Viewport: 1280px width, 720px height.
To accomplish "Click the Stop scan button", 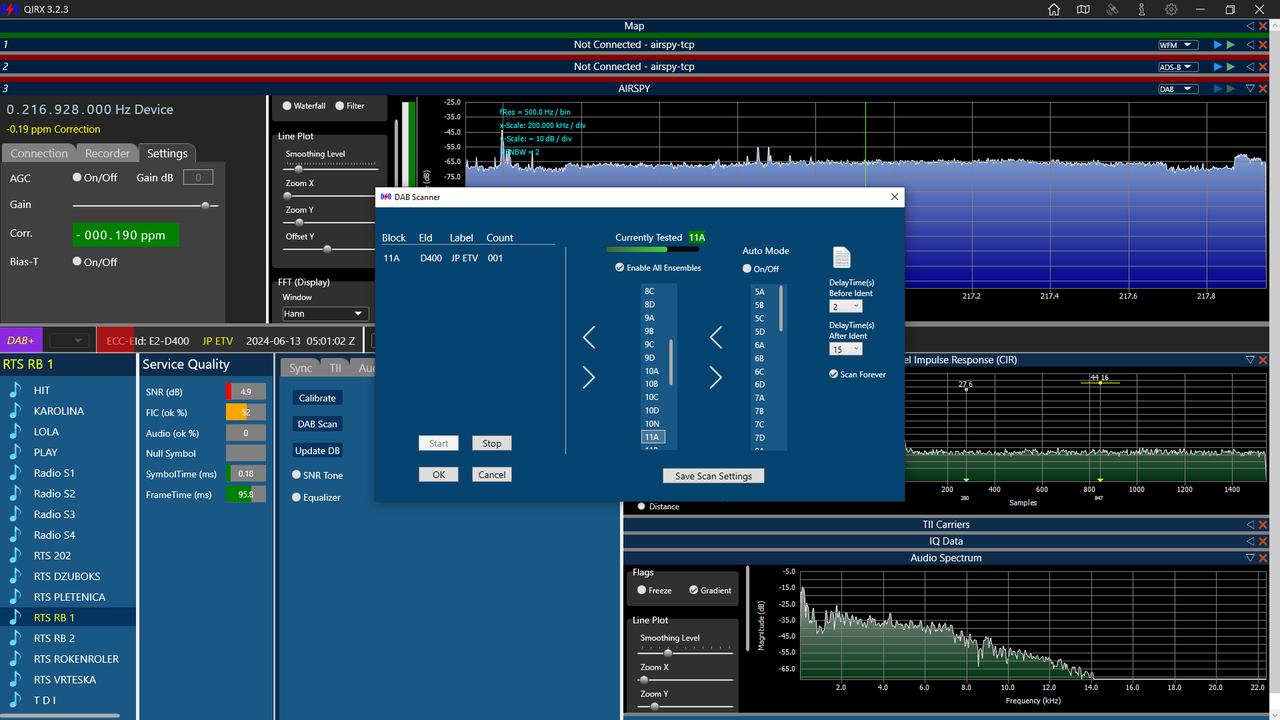I will click(x=492, y=443).
